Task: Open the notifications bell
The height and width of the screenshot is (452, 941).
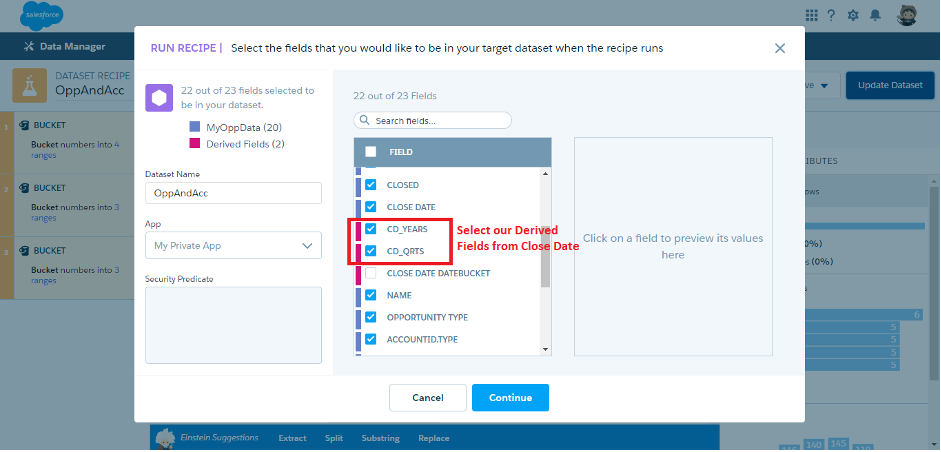Action: [876, 15]
